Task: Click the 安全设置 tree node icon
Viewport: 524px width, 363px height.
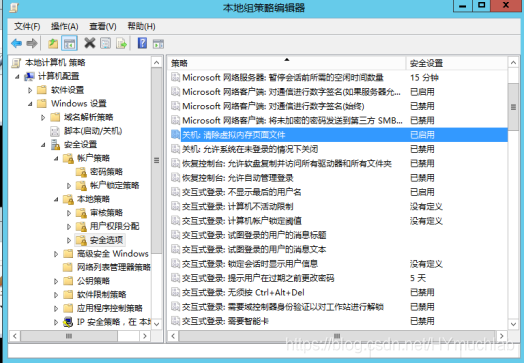Action: pyautogui.click(x=55, y=144)
